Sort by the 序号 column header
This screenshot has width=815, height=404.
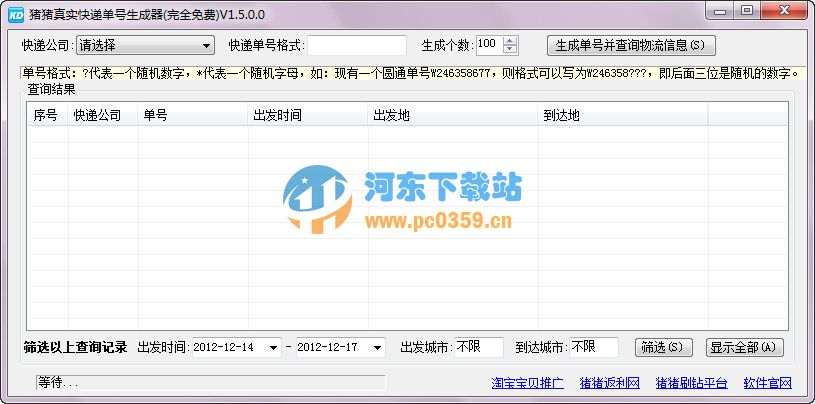(x=48, y=115)
